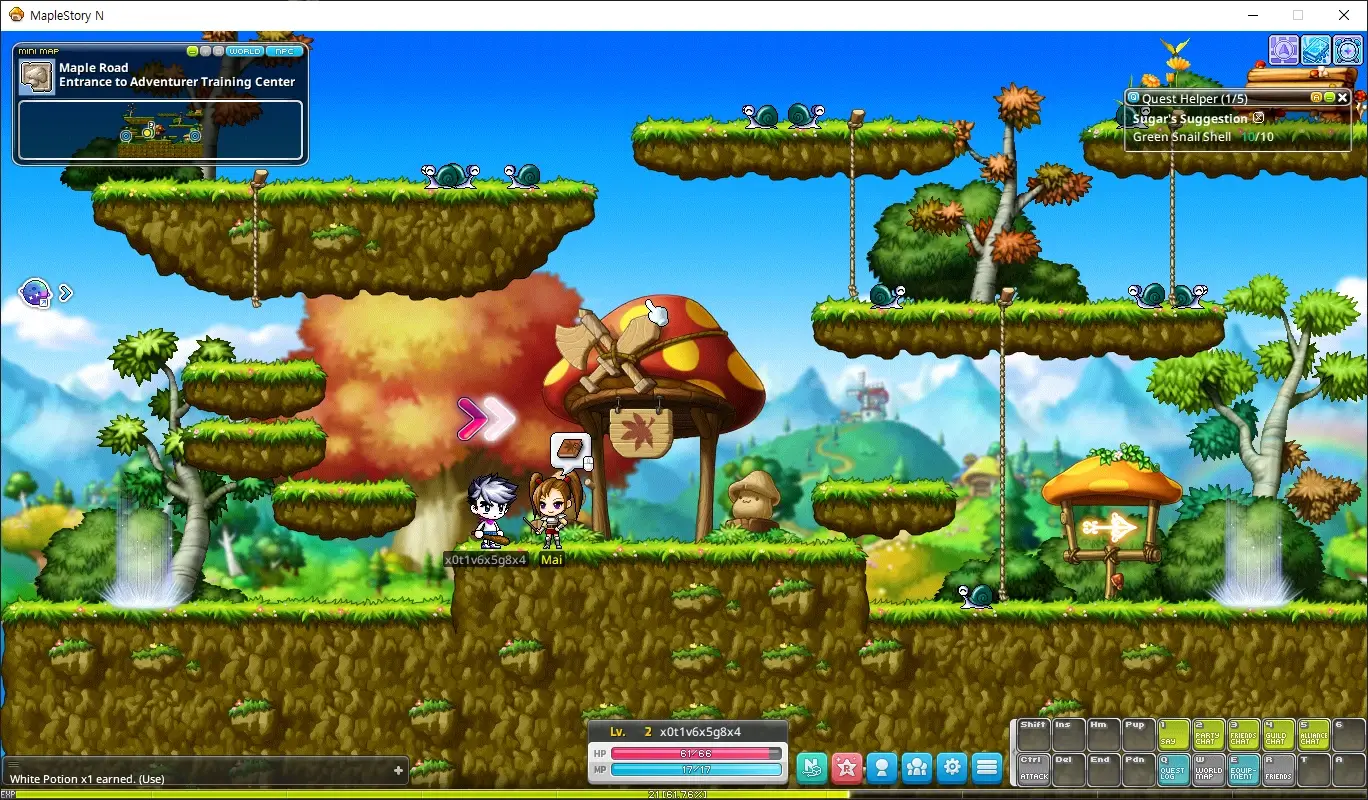The width and height of the screenshot is (1368, 800).
Task: Click the glowing arrow signpost under orange mushroom
Action: [1110, 527]
